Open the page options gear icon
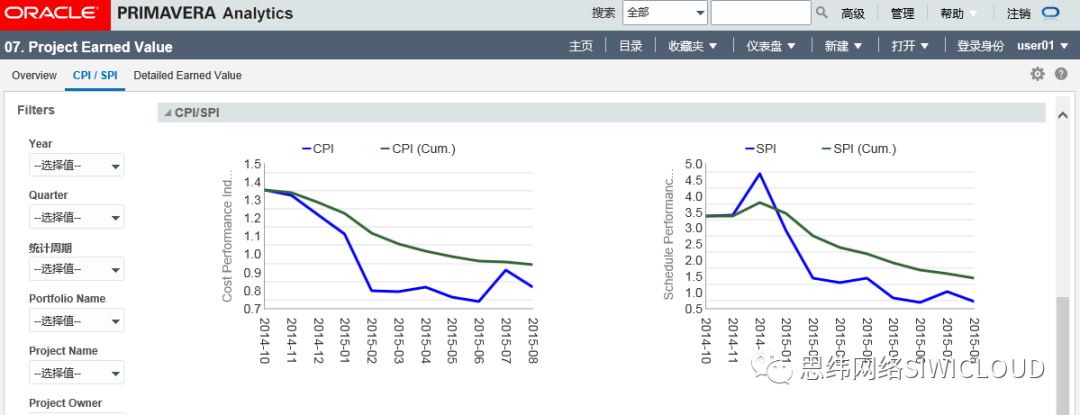The image size is (1080, 415). click(1037, 74)
